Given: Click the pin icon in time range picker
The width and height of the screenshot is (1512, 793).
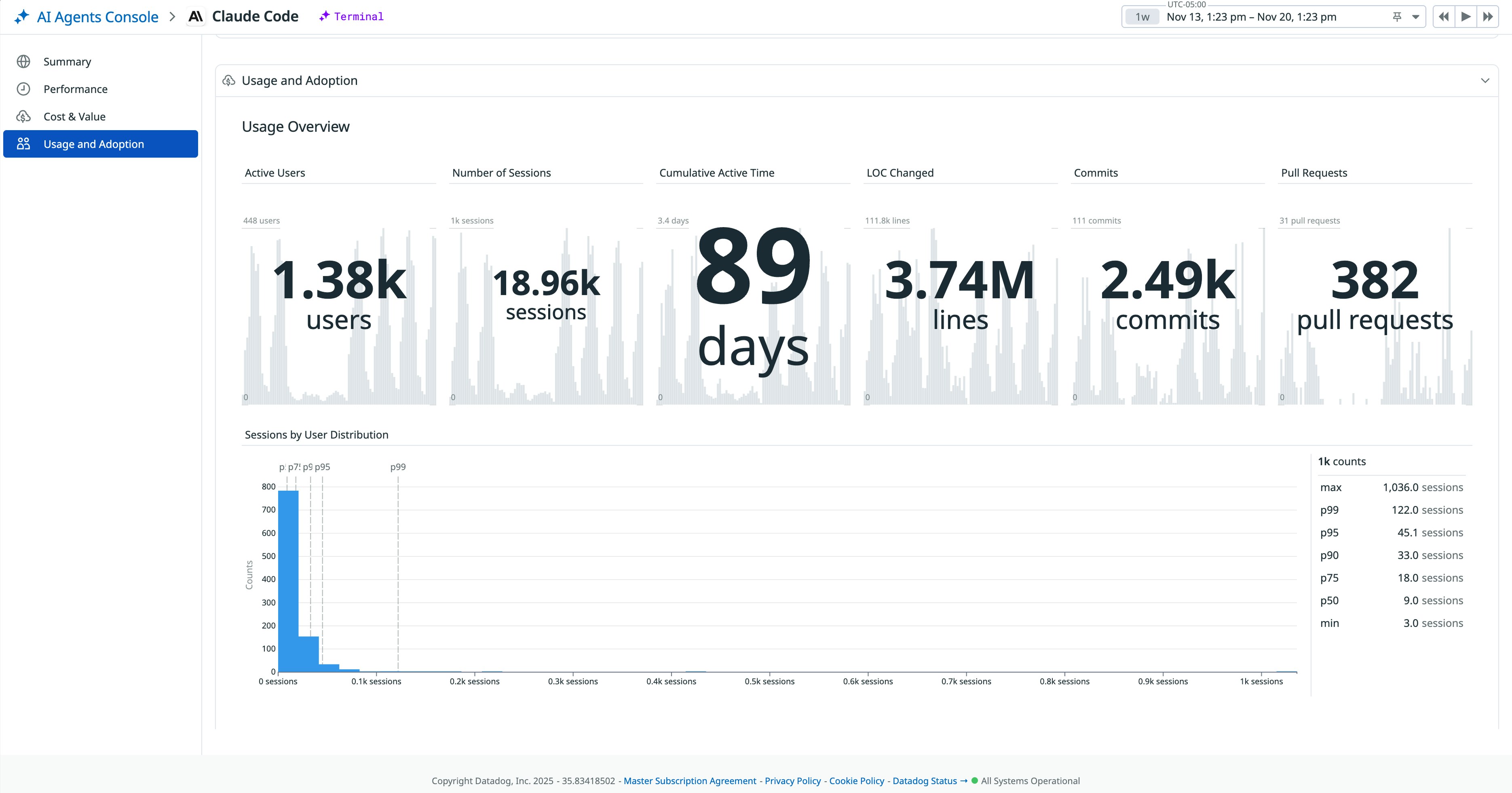Looking at the screenshot, I should 1397,17.
